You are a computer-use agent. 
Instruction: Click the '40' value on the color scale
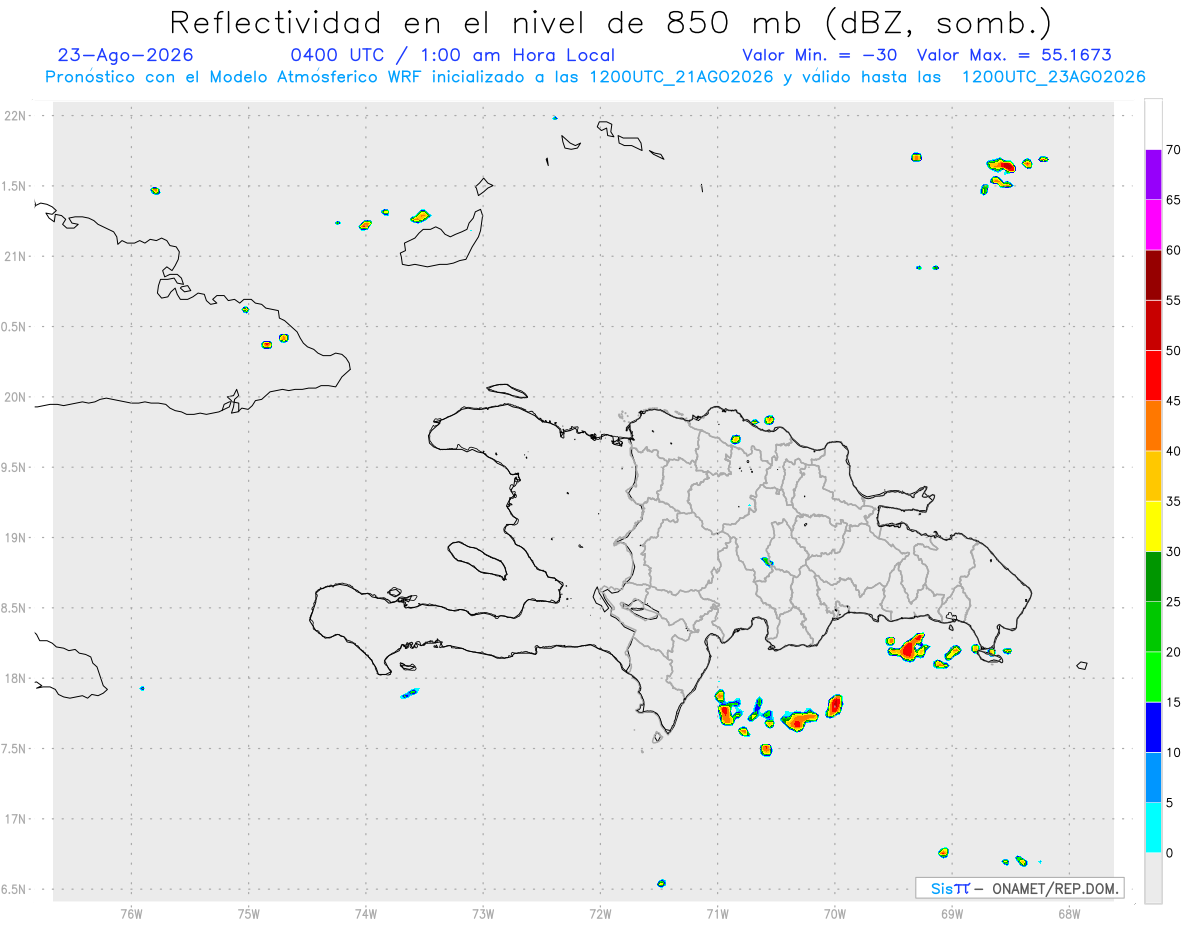coord(1174,451)
